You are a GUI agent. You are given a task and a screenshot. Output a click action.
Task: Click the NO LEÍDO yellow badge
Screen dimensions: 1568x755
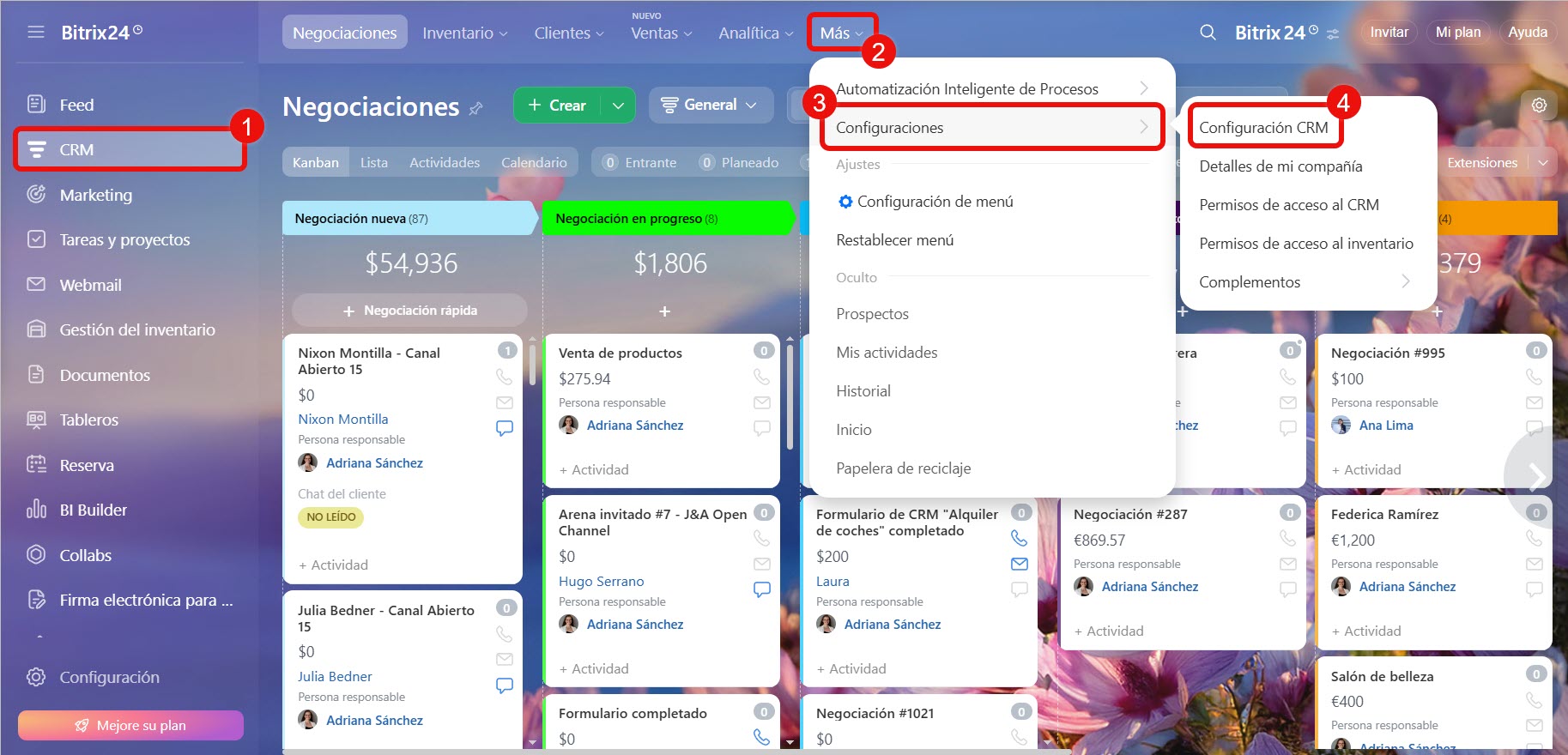coord(330,517)
